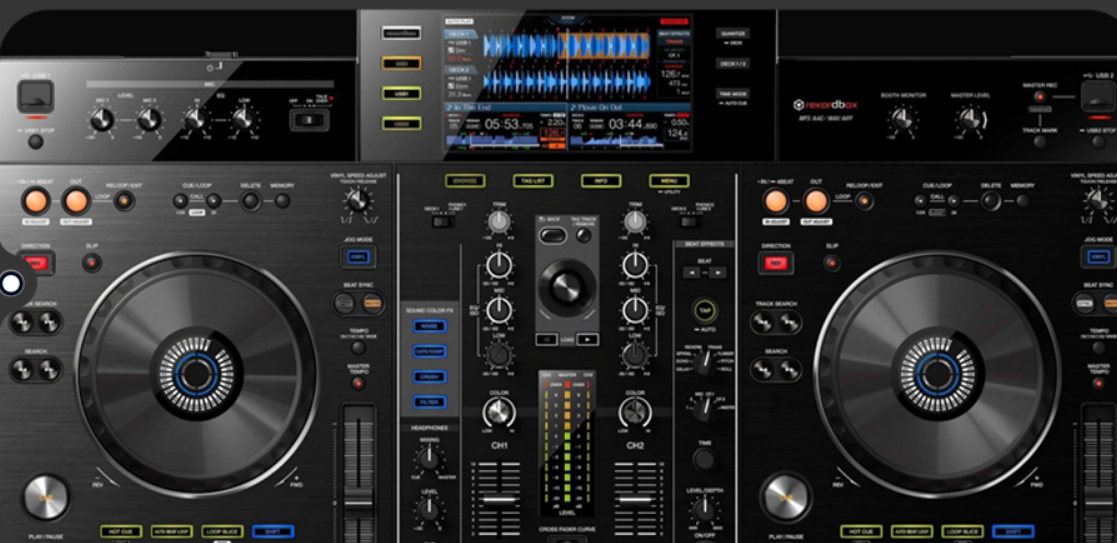Click the left deck jog wheel center
Screen dimensions: 1117x543
(x=196, y=372)
